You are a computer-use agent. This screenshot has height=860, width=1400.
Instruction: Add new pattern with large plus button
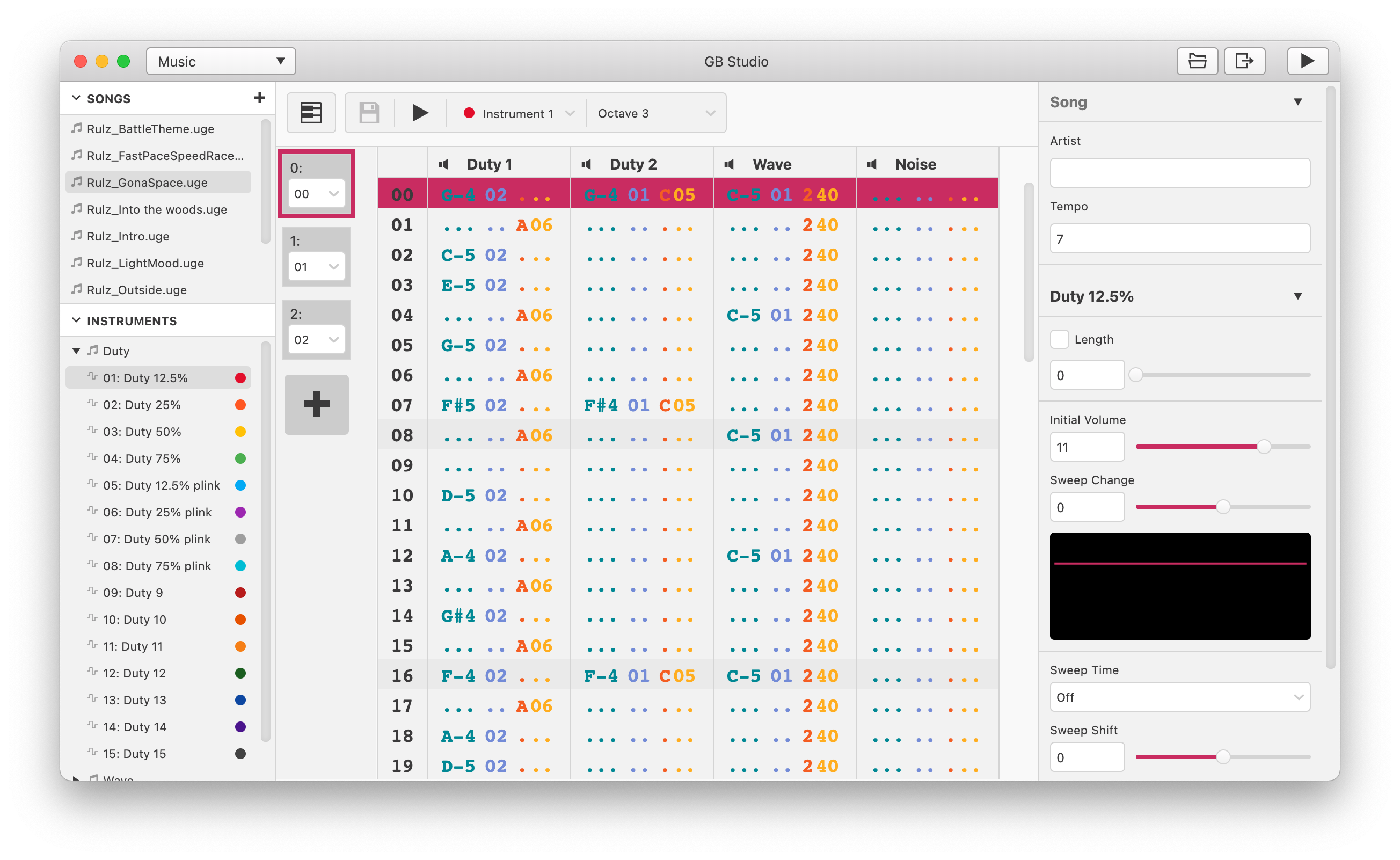tap(317, 404)
